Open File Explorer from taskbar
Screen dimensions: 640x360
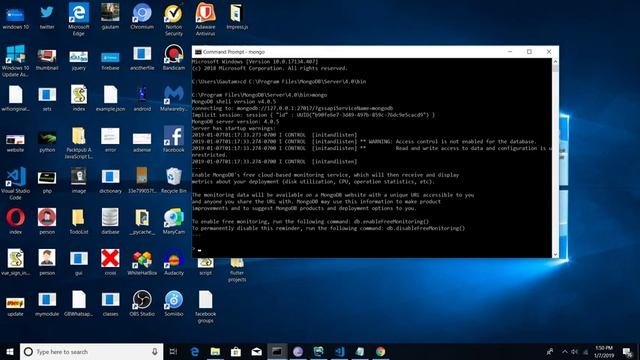click(215, 351)
